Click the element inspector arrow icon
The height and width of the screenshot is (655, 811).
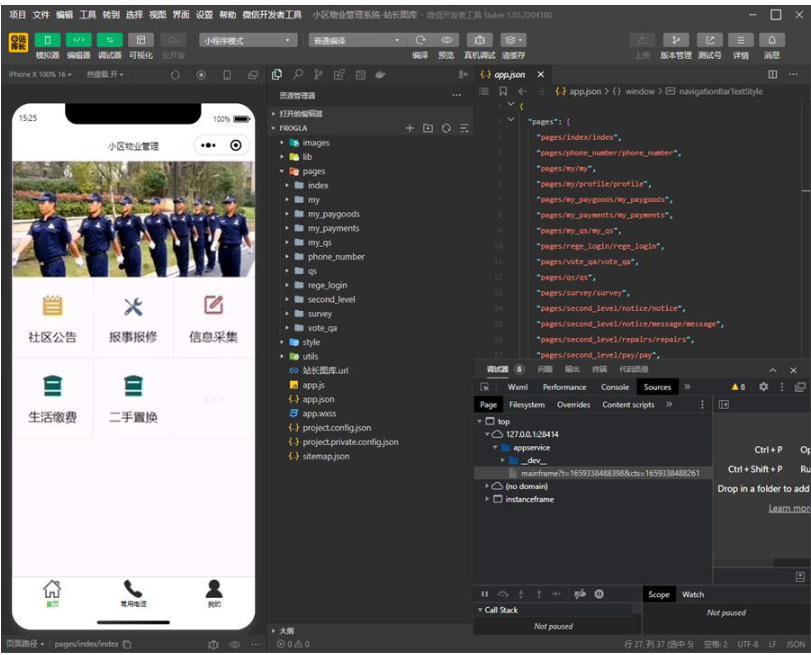coord(485,387)
